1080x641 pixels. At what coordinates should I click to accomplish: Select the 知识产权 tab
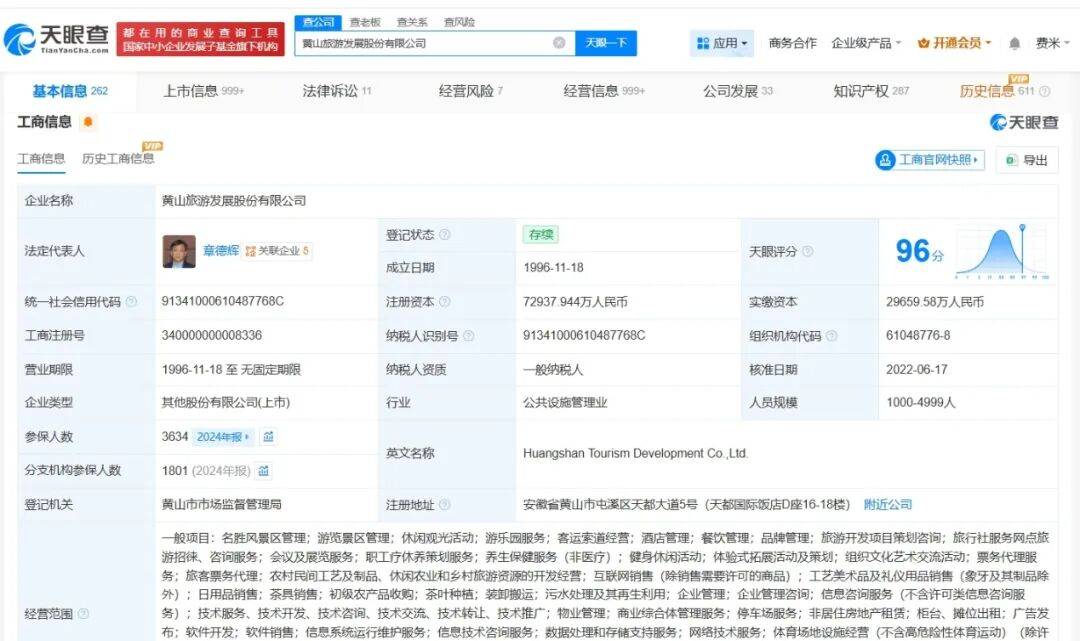coord(871,91)
